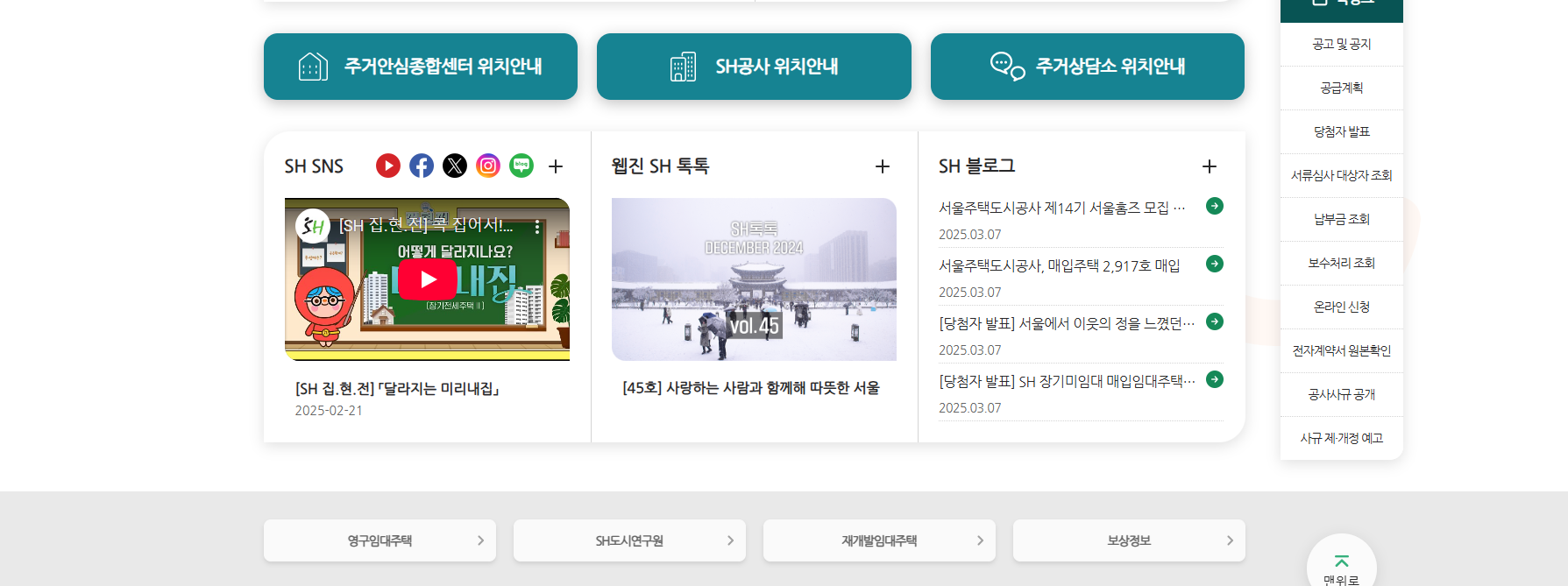Expand SH SNS section with plus icon
1568x586 pixels.
556,166
